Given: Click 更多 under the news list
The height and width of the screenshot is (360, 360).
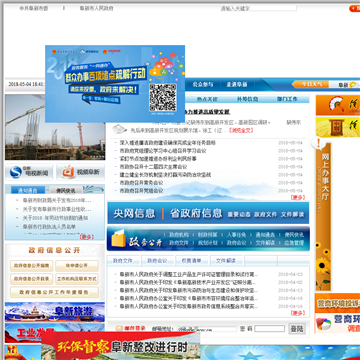Looking at the screenshot, I should point(298,197).
